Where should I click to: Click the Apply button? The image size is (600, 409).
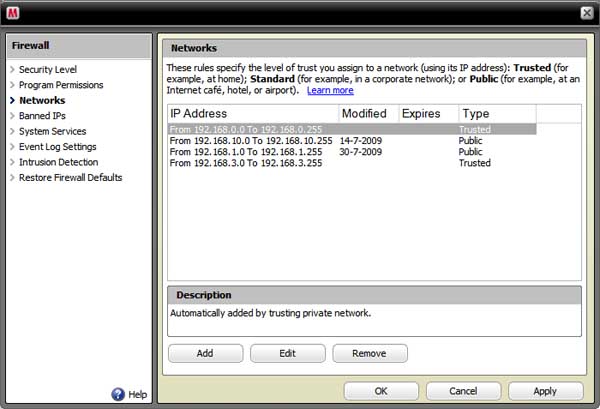pyautogui.click(x=545, y=390)
